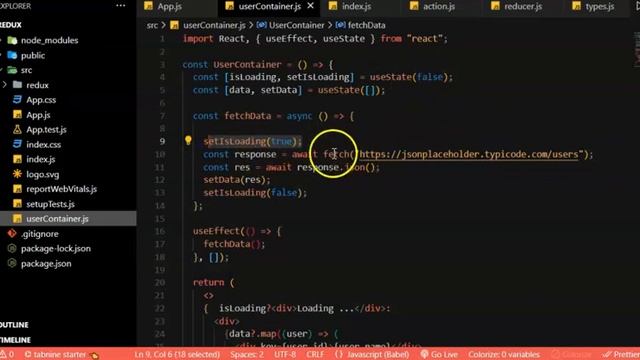Click the src folder icon

pyautogui.click(x=13, y=70)
